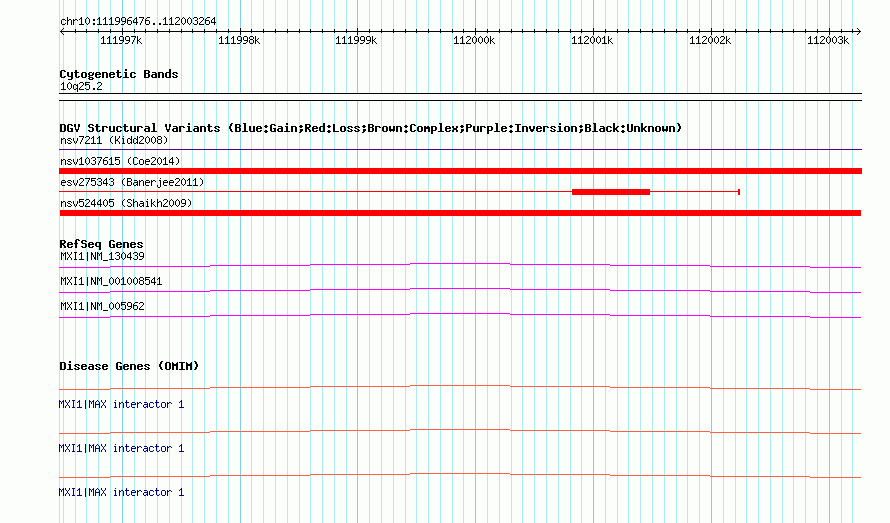Select the Disease Genes (OMIM) track title
Image resolution: width=890 pixels, height=523 pixels.
pos(129,366)
